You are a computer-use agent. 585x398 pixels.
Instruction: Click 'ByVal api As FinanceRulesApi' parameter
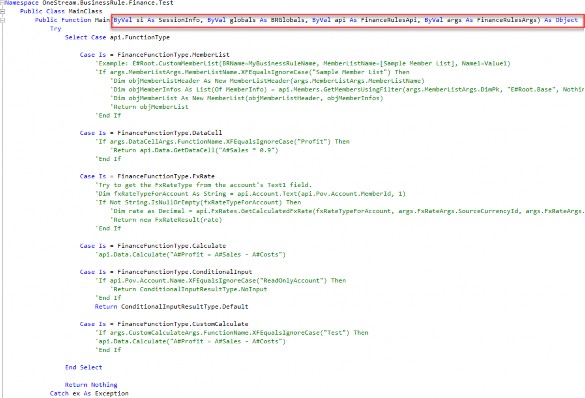(x=364, y=20)
